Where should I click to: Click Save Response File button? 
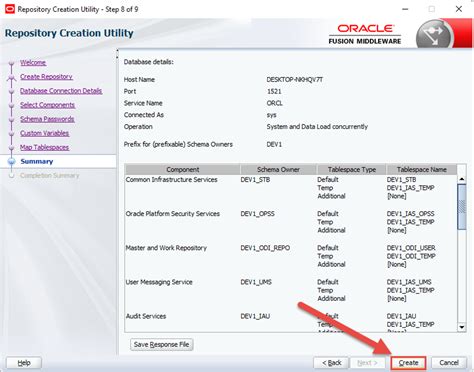click(161, 344)
